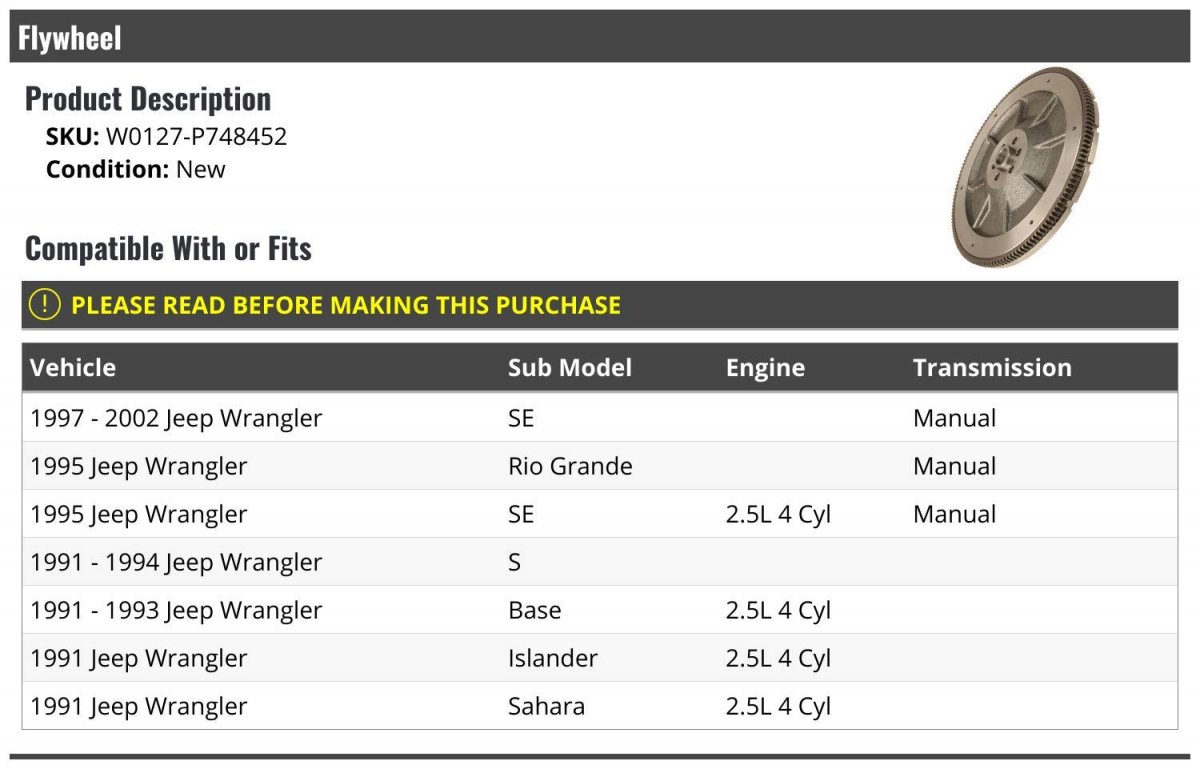Screen dimensions: 1200x769
Task: Click the SKU number W0127-P748452
Action: 196,137
